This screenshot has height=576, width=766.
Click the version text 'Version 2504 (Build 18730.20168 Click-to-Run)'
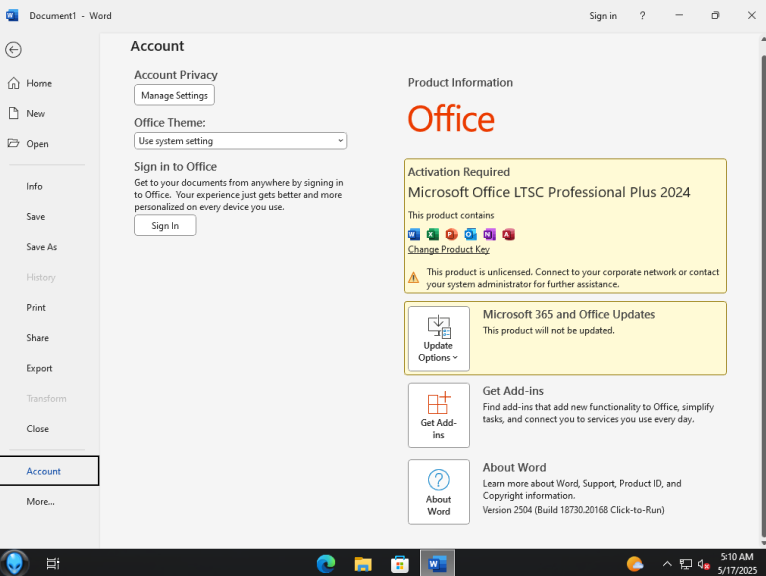tap(574, 510)
